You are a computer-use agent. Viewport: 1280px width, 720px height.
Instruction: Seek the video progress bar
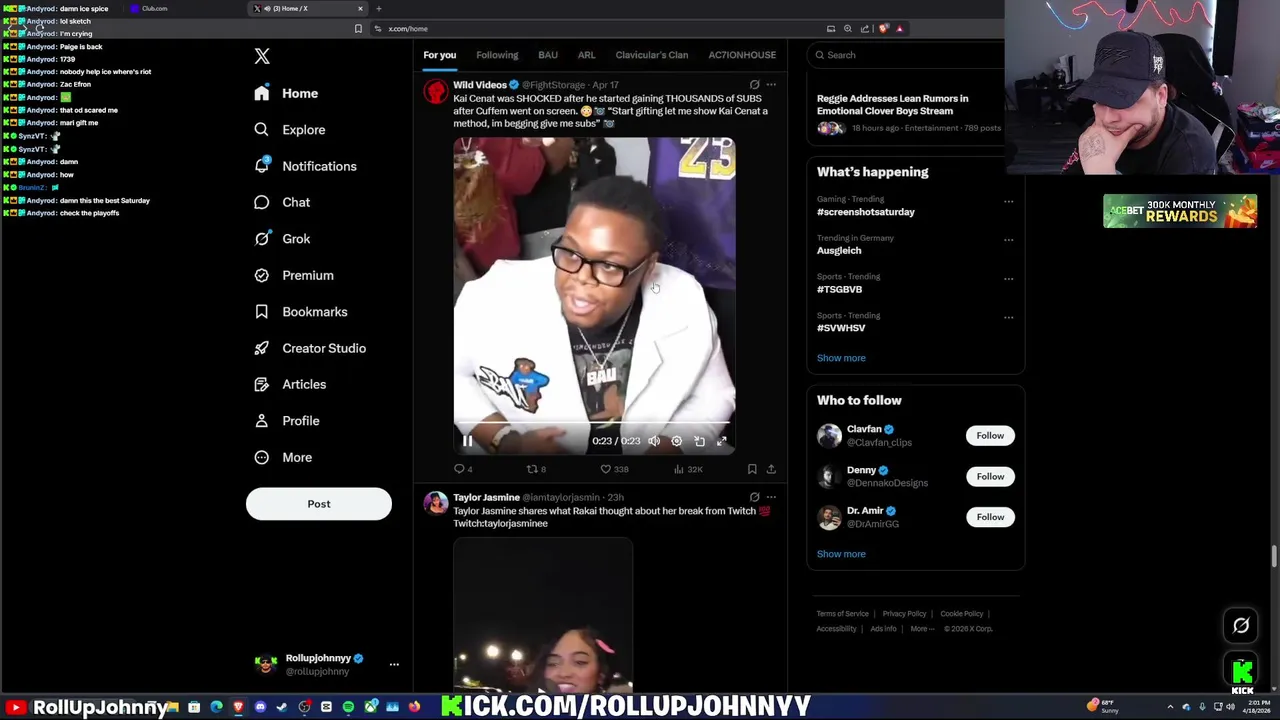594,424
